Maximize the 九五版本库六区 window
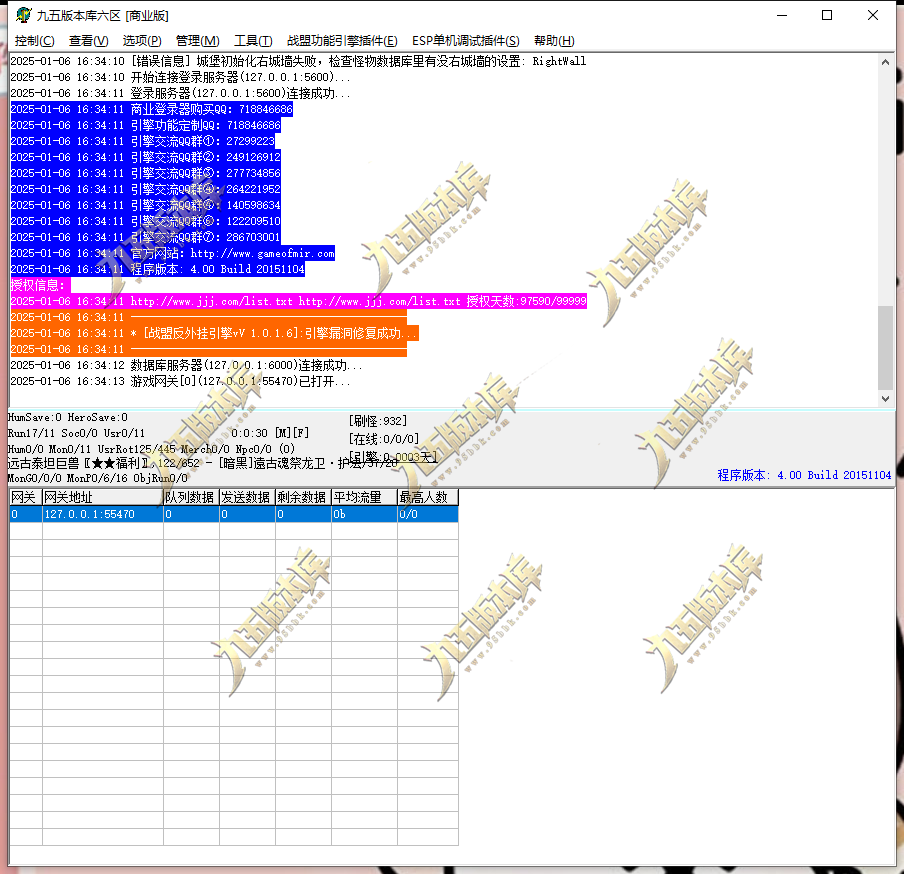Image resolution: width=904 pixels, height=874 pixels. [827, 16]
